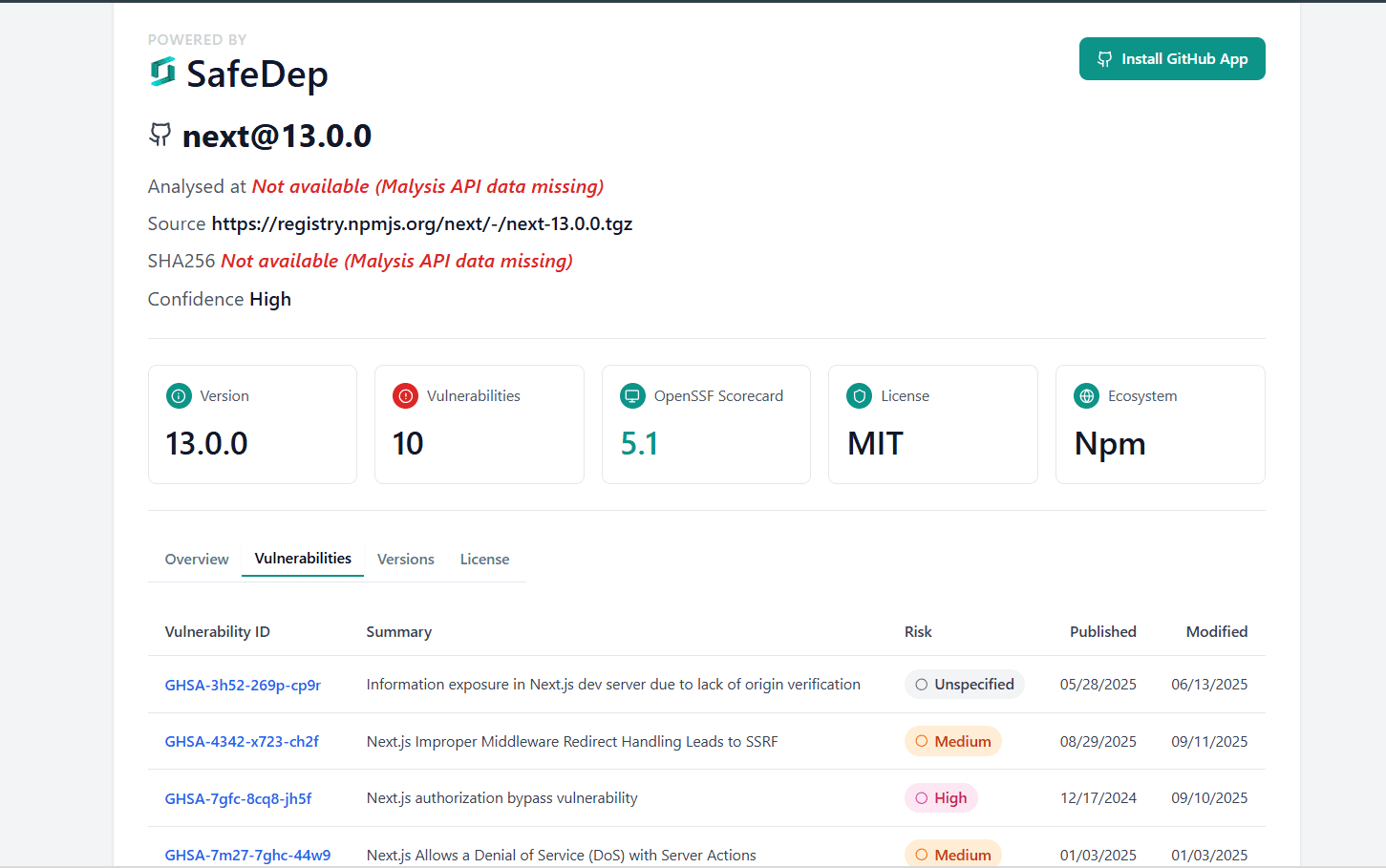Click the Analysed at Not available message
This screenshot has width=1386, height=868.
(428, 186)
